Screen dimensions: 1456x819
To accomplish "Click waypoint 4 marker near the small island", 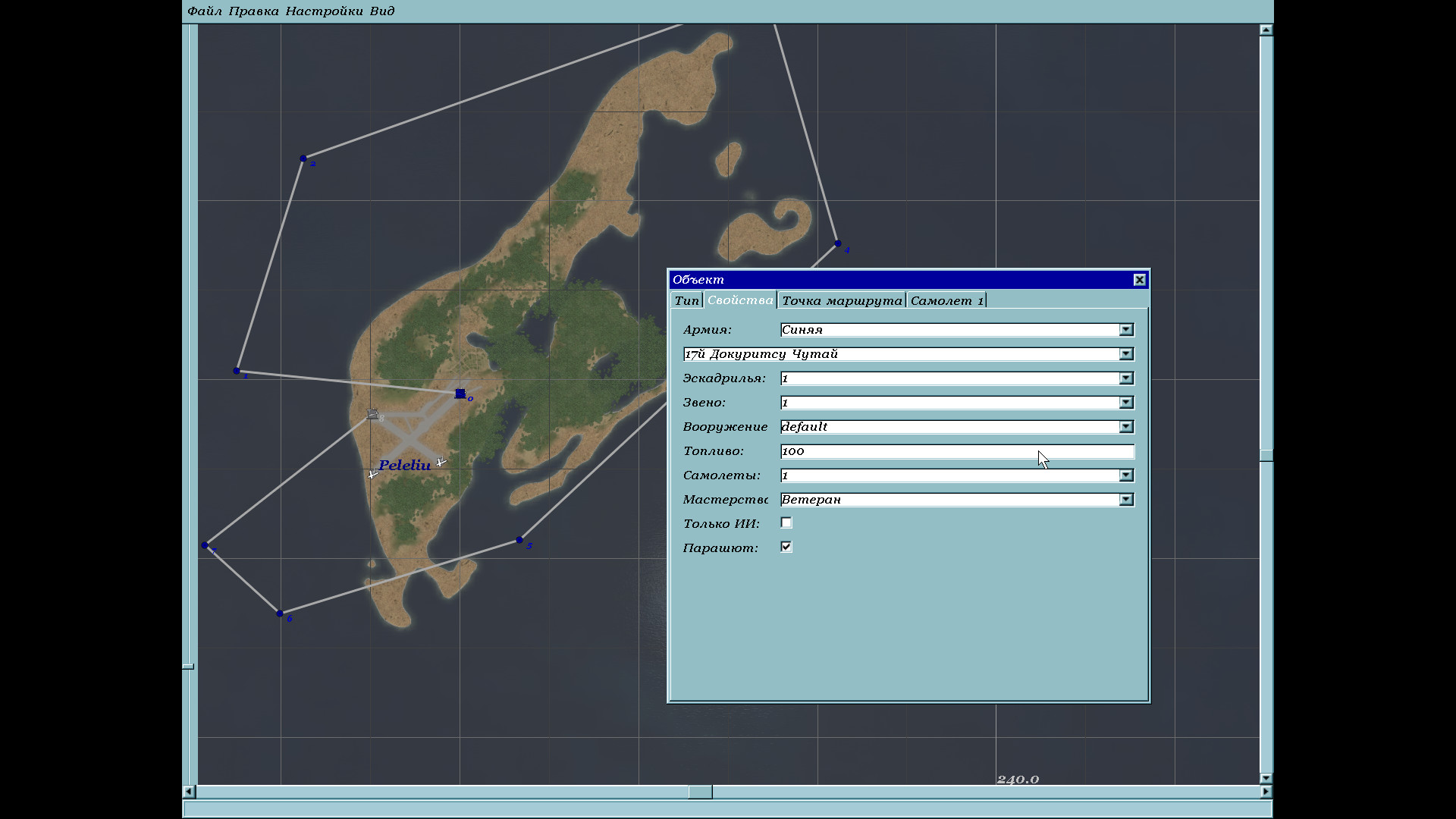I will tap(837, 243).
